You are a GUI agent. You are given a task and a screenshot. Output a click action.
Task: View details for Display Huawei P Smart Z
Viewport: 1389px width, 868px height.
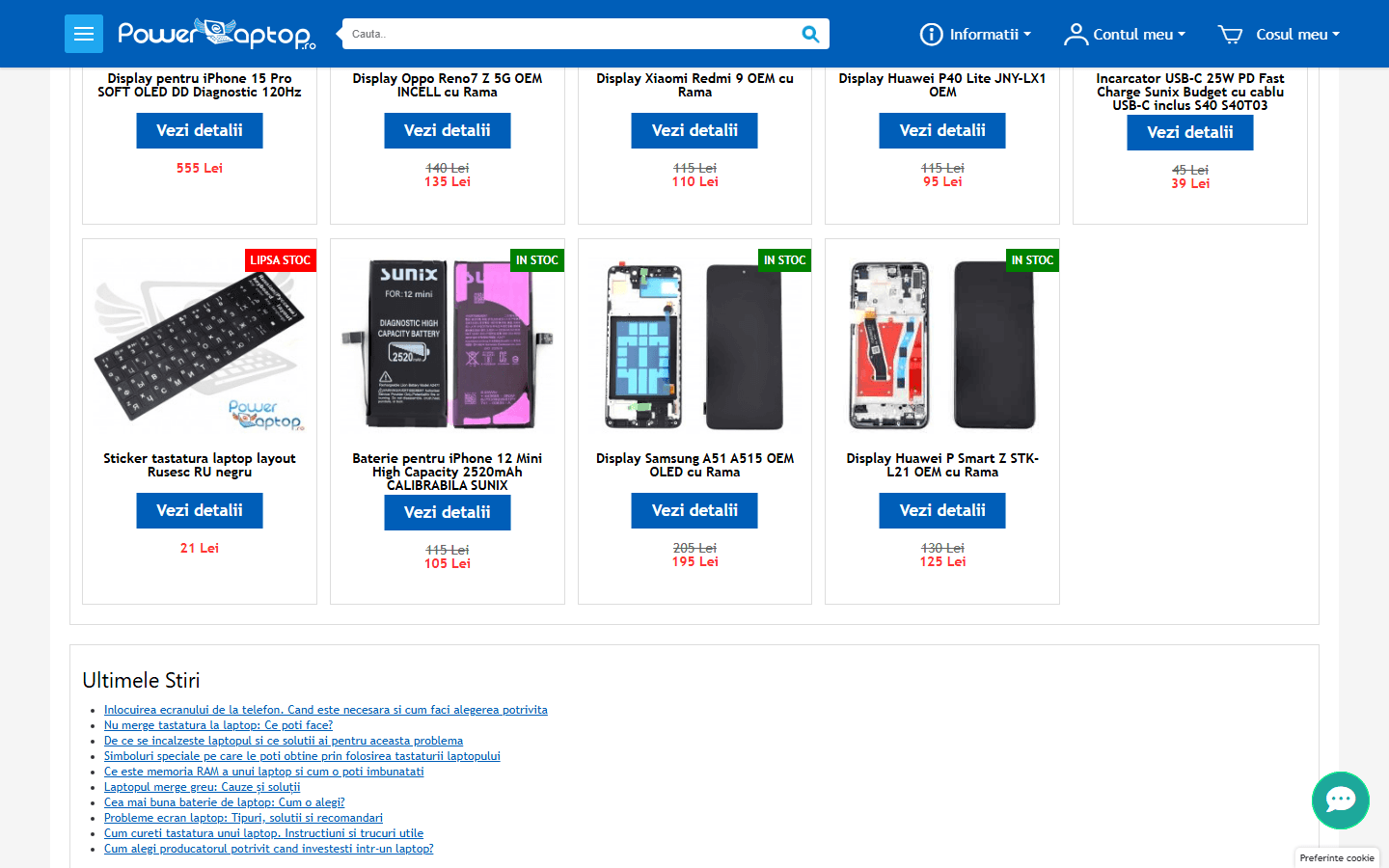coord(942,510)
